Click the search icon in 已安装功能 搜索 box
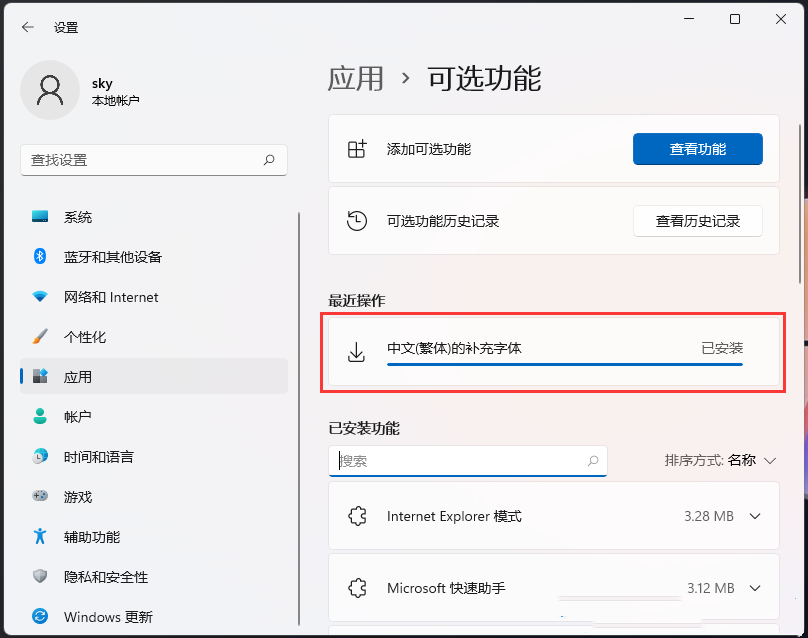Image resolution: width=808 pixels, height=638 pixels. point(593,461)
